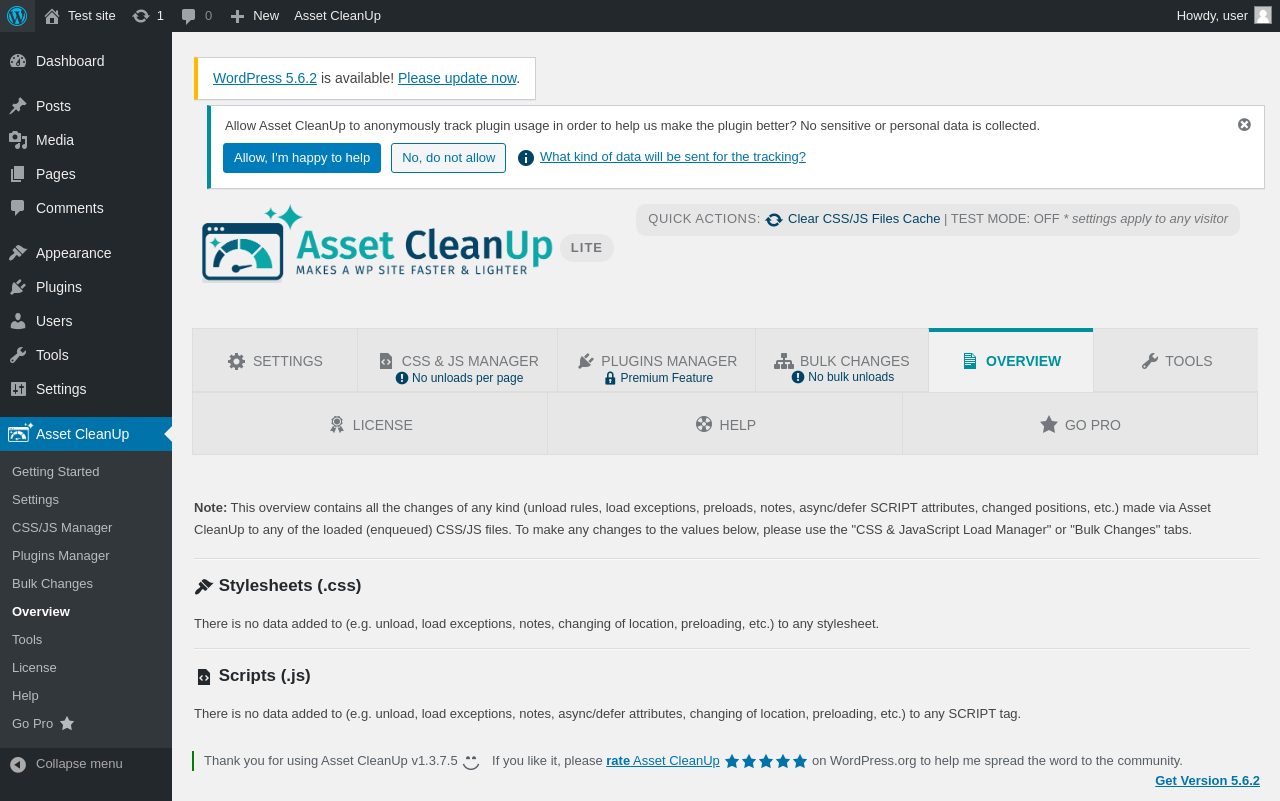This screenshot has height=801, width=1280.
Task: Click the Scripts (.js) heading
Action: tap(265, 676)
